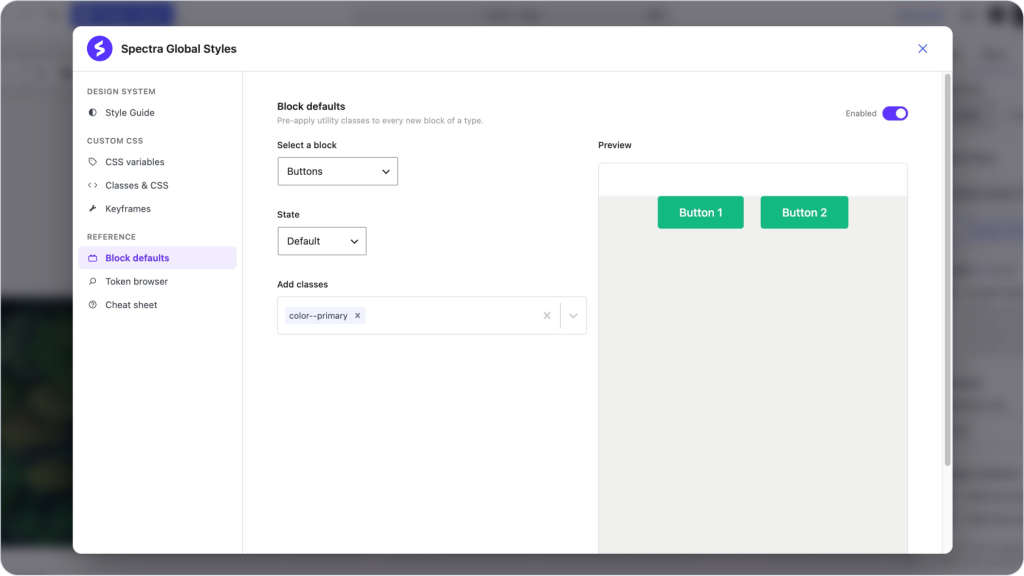Click the Classes & CSS code icon
This screenshot has width=1024, height=576.
pos(93,185)
